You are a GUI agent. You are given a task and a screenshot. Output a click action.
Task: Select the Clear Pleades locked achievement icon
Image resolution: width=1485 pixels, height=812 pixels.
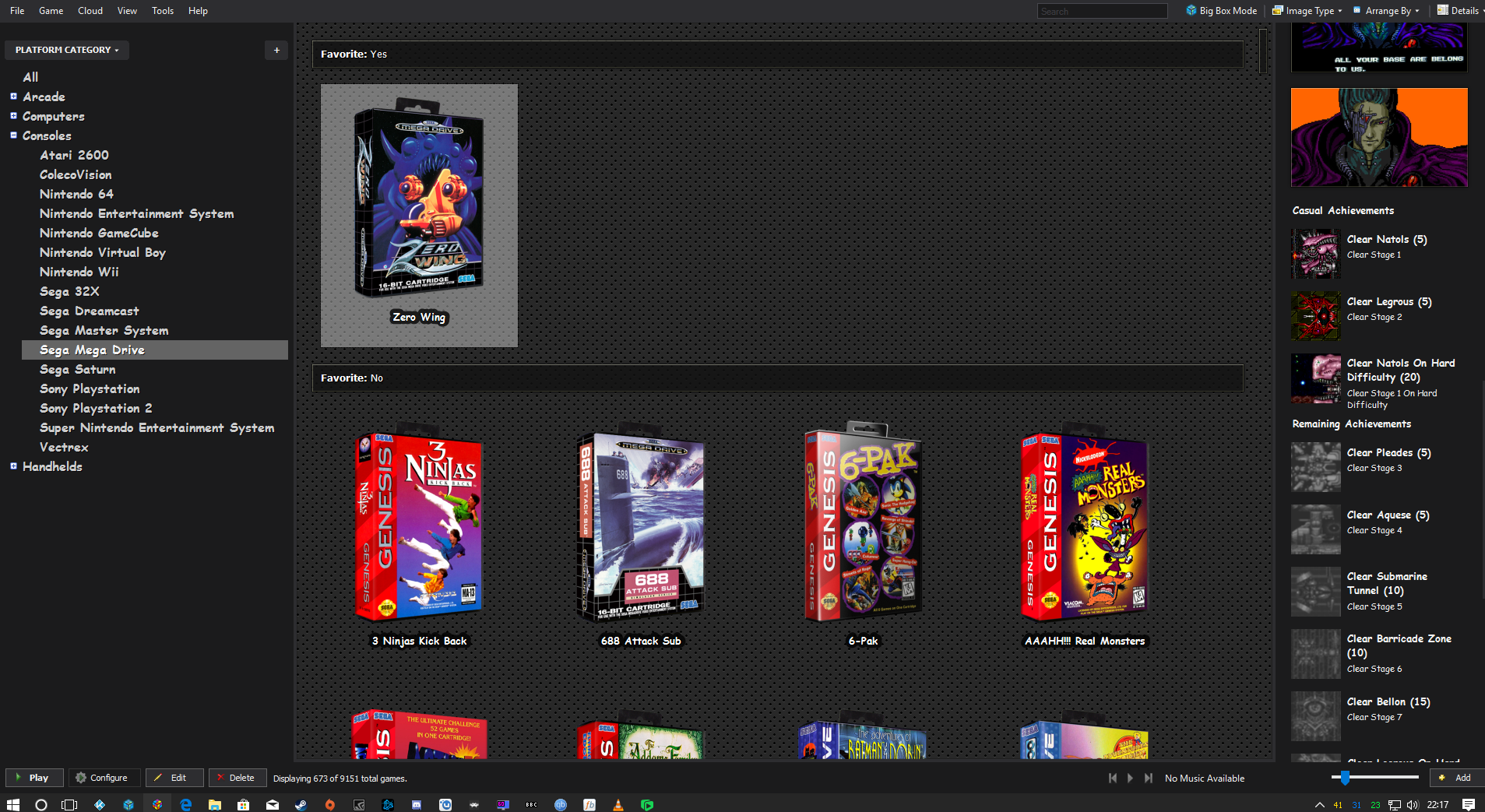pyautogui.click(x=1316, y=467)
